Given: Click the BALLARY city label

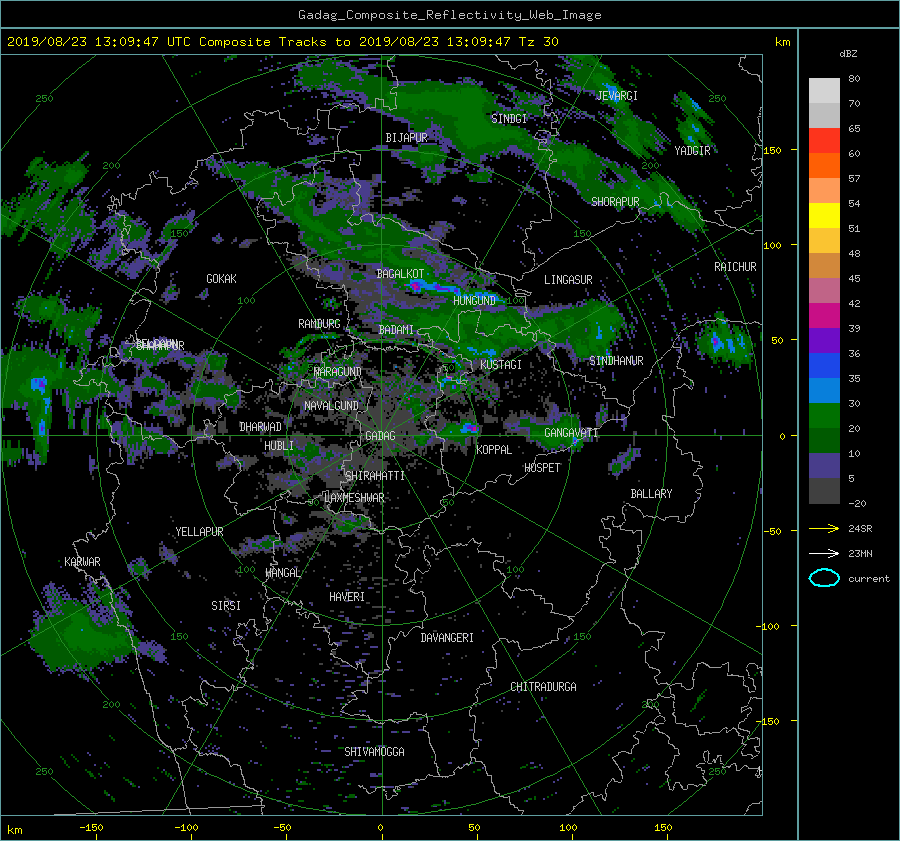Looking at the screenshot, I should pyautogui.click(x=651, y=494).
